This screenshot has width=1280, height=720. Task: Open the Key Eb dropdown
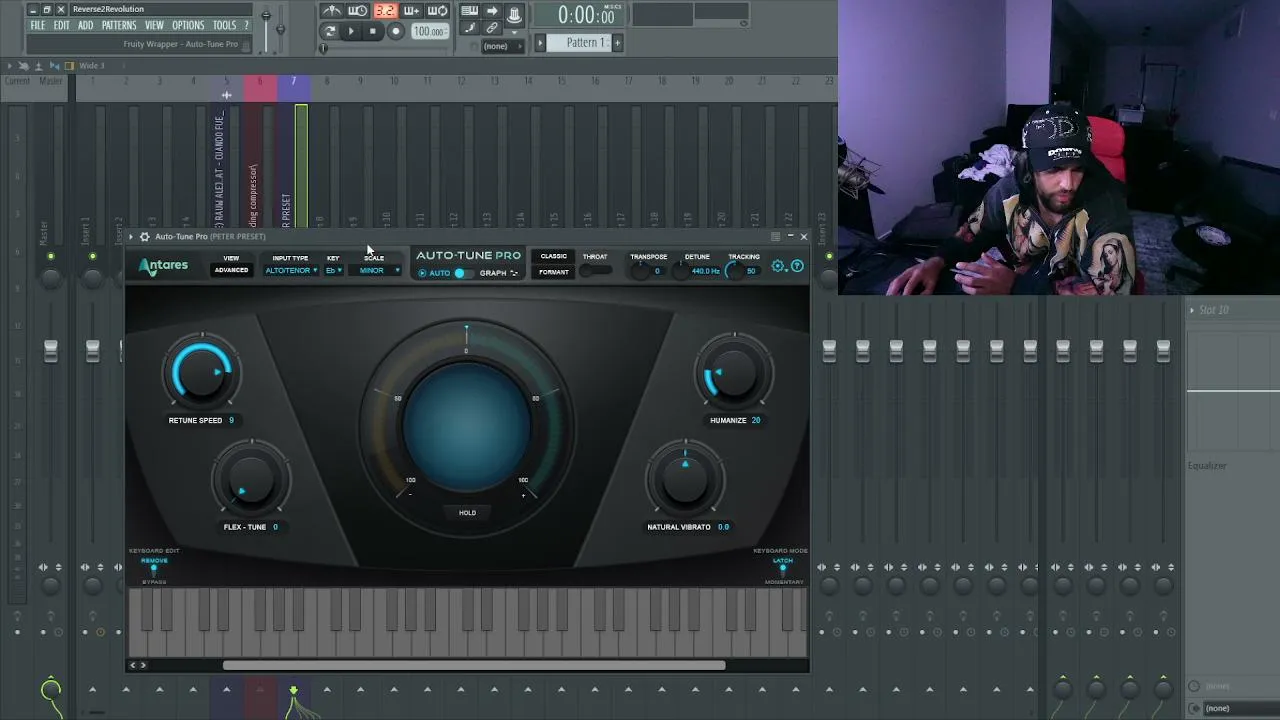click(x=333, y=271)
